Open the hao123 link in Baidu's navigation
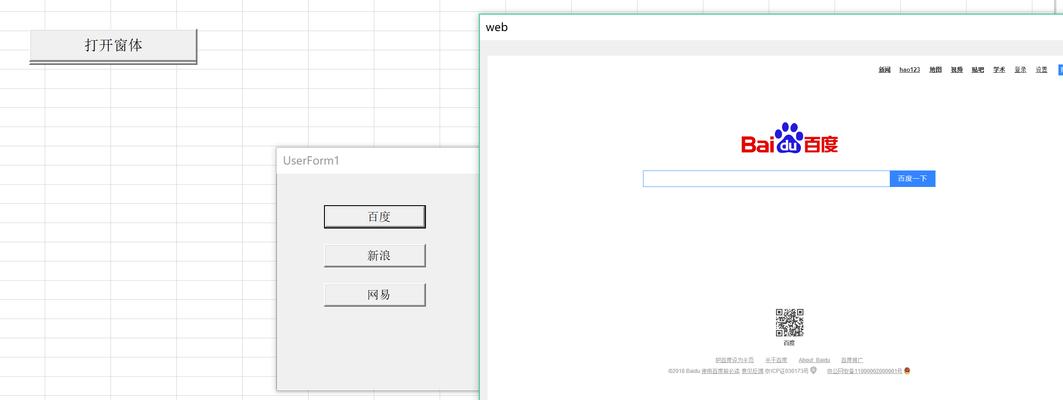This screenshot has height=400, width=1063. click(910, 70)
